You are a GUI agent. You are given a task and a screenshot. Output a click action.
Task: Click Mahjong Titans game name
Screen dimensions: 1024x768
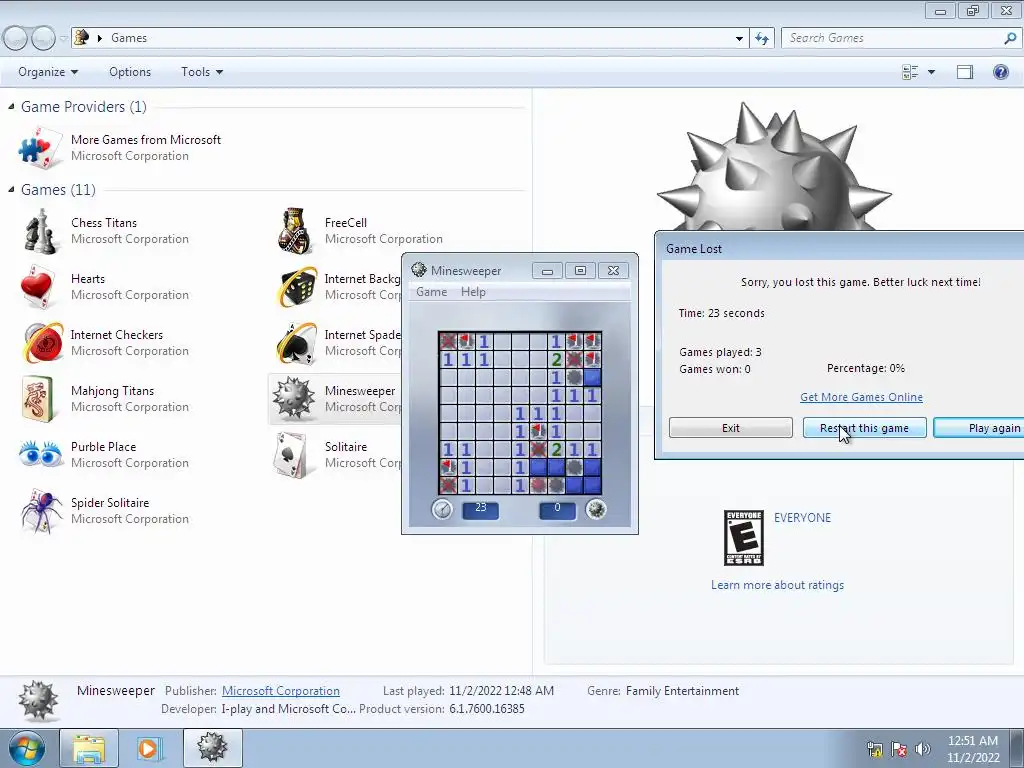112,391
